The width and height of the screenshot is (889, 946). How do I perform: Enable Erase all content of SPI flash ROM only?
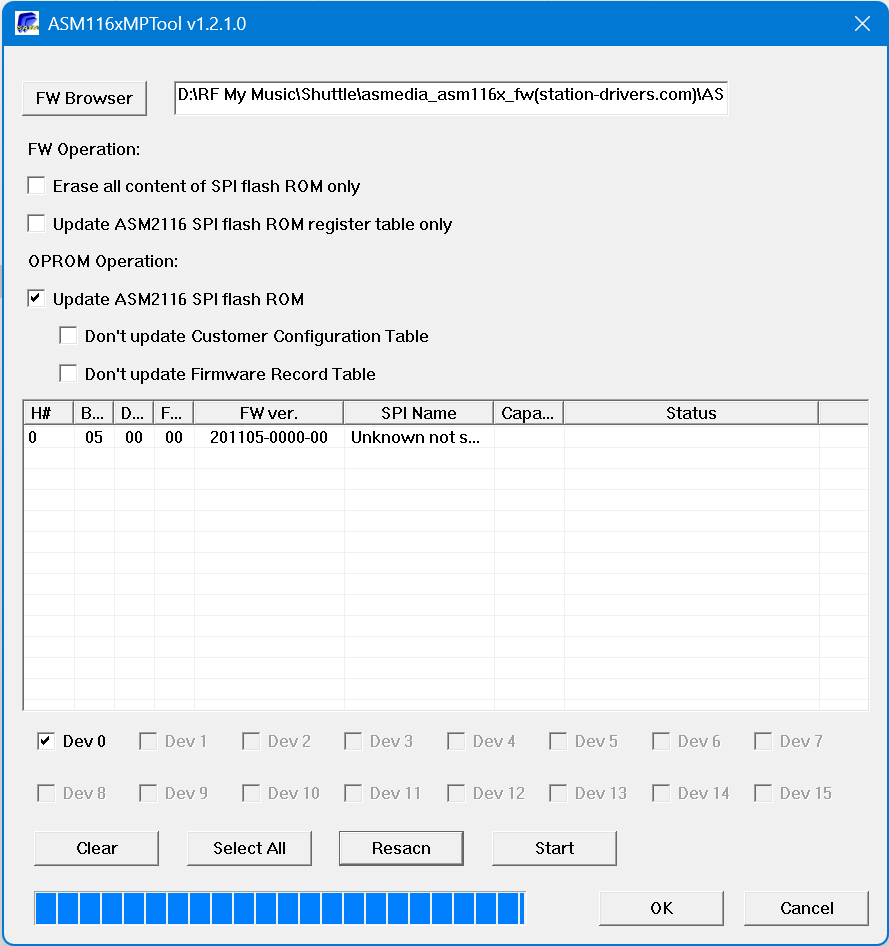coord(37,186)
